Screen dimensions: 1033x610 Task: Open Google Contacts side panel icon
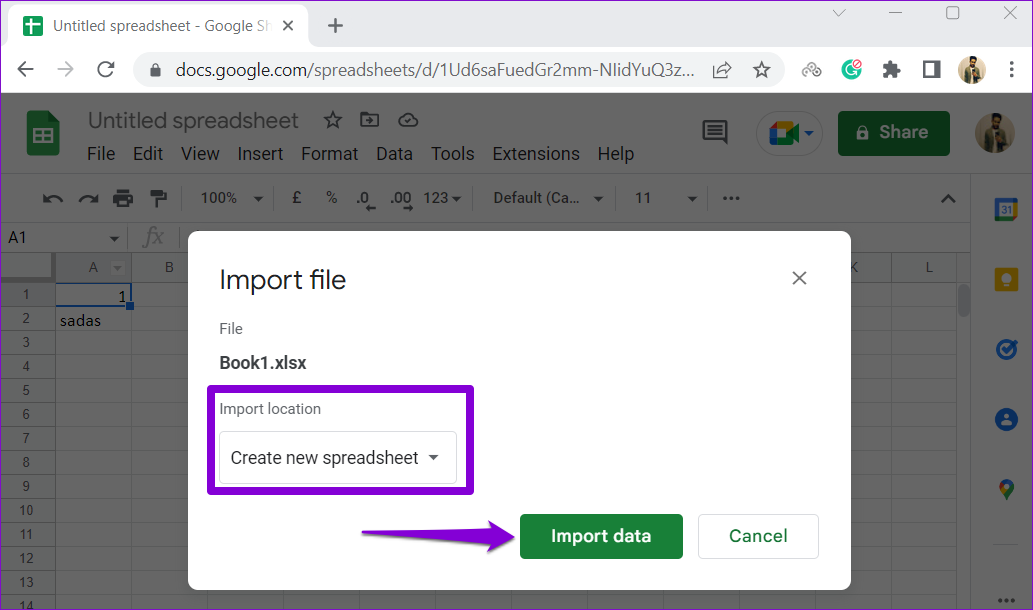pos(1006,419)
